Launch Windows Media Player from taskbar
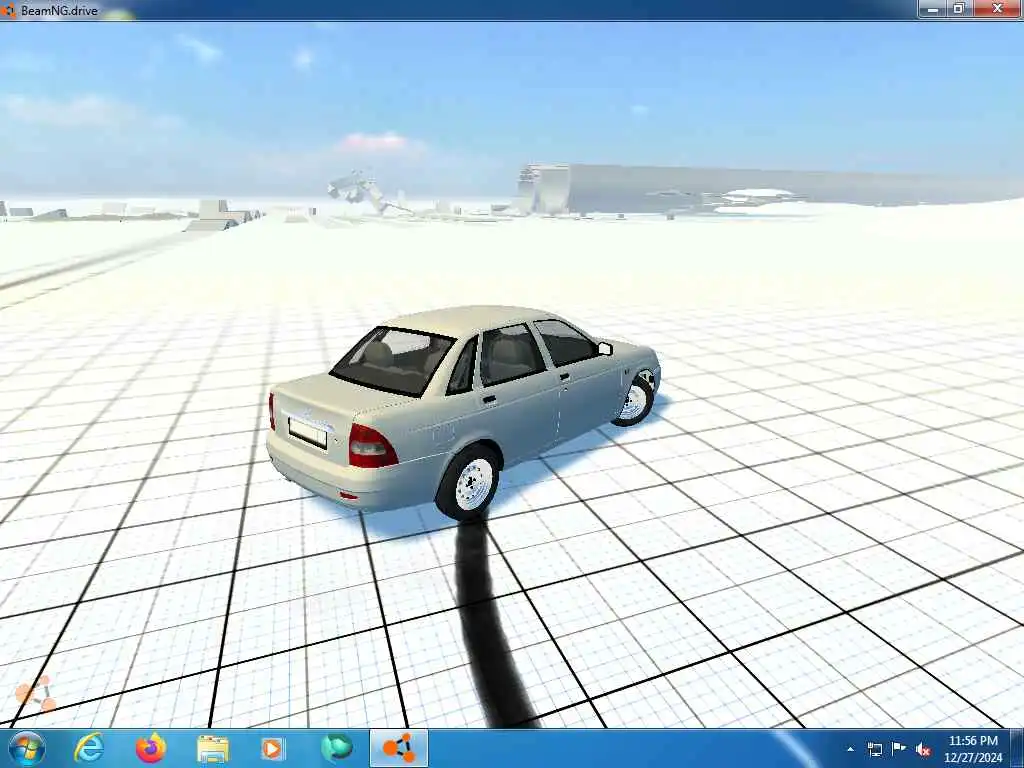1024x768 pixels. pyautogui.click(x=272, y=748)
